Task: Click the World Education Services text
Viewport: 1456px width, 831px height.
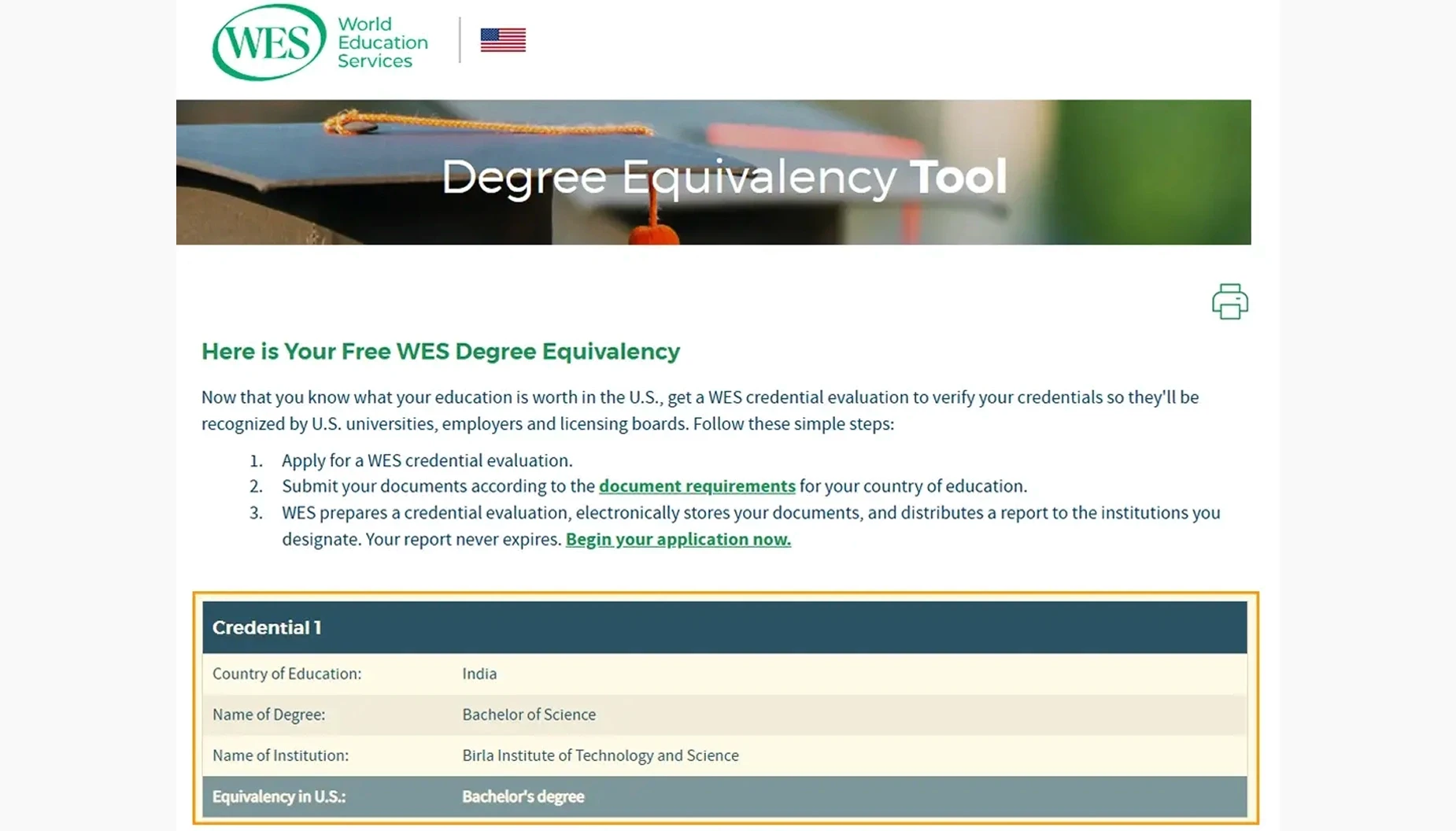Action: tap(382, 42)
